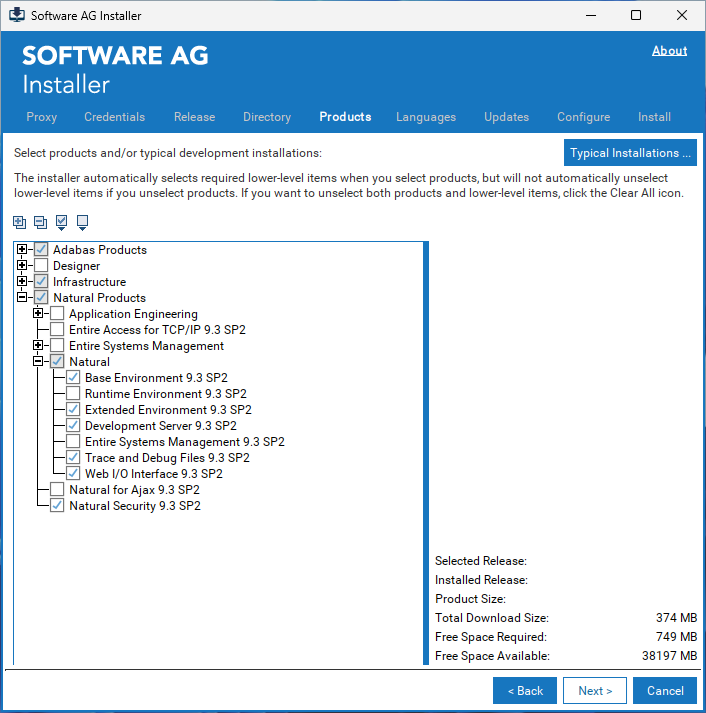706x713 pixels.
Task: Collapse the Natural Products tree node
Action: click(22, 298)
